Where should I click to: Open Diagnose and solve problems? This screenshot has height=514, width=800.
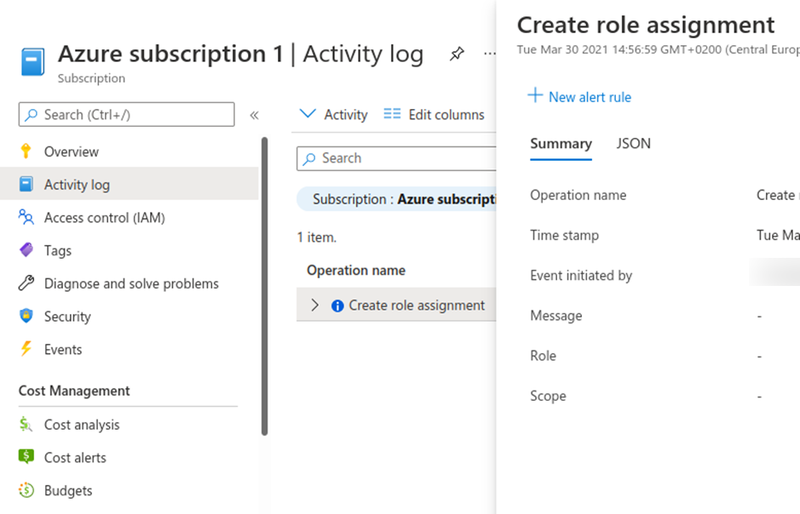[x=129, y=283]
